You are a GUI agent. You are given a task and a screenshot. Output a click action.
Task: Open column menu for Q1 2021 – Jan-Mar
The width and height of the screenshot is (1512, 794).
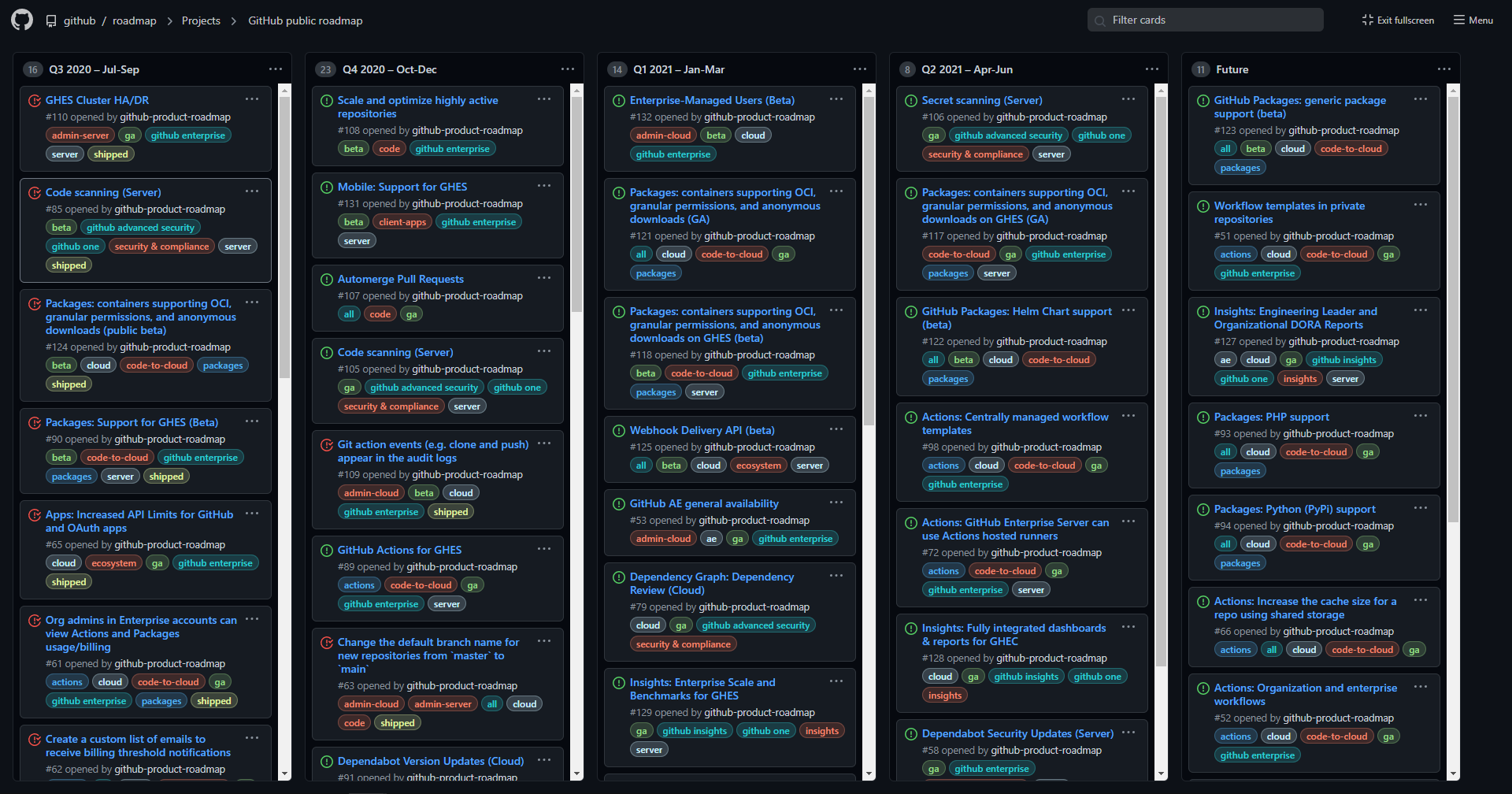click(860, 69)
